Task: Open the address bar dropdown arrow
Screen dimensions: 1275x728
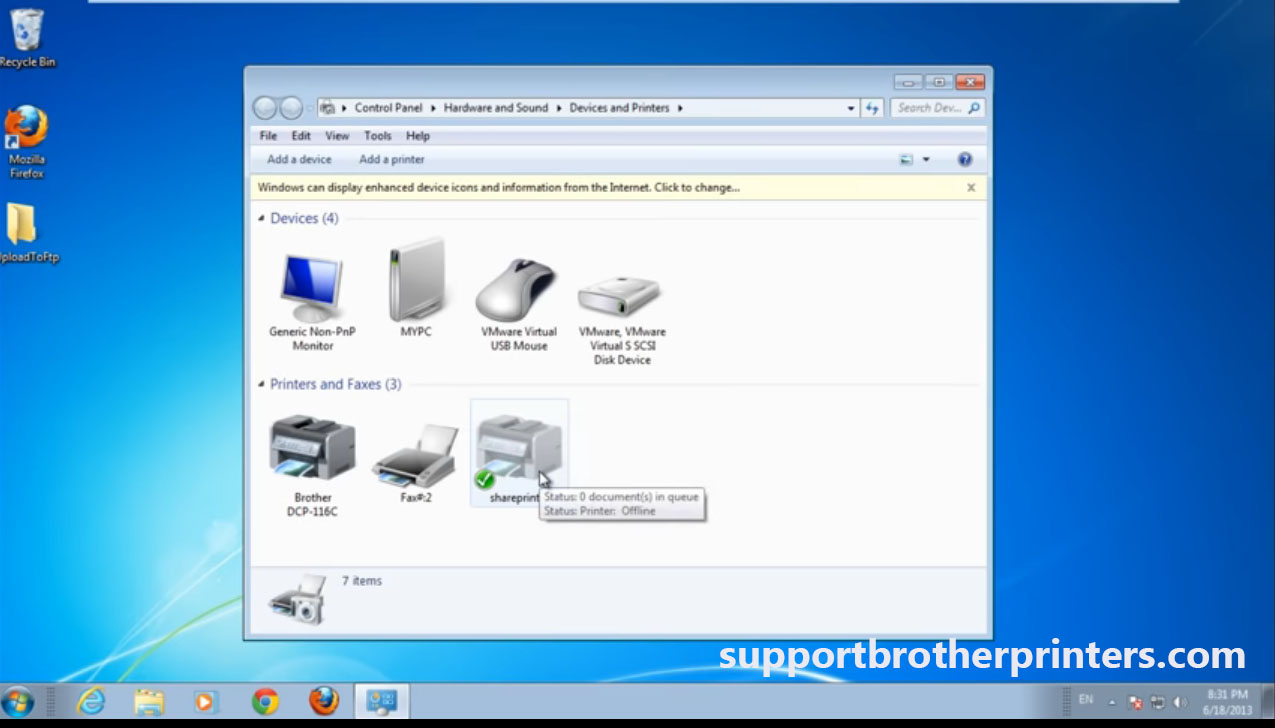Action: (849, 107)
